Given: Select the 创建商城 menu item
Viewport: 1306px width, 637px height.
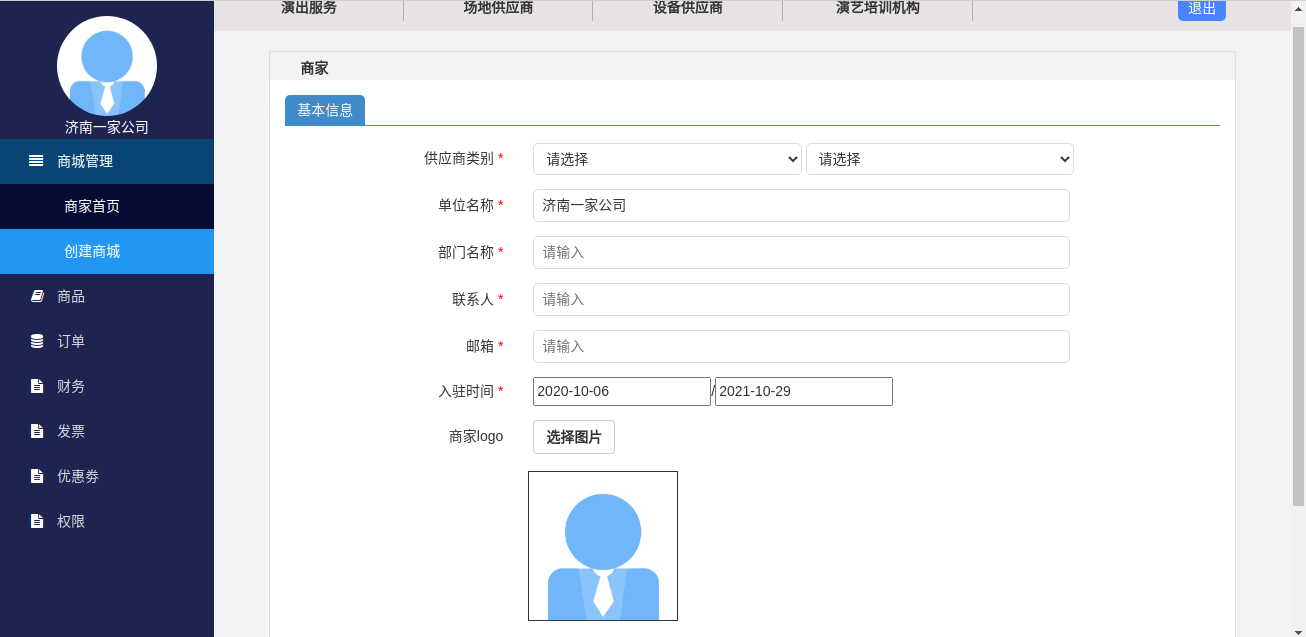Looking at the screenshot, I should point(107,251).
